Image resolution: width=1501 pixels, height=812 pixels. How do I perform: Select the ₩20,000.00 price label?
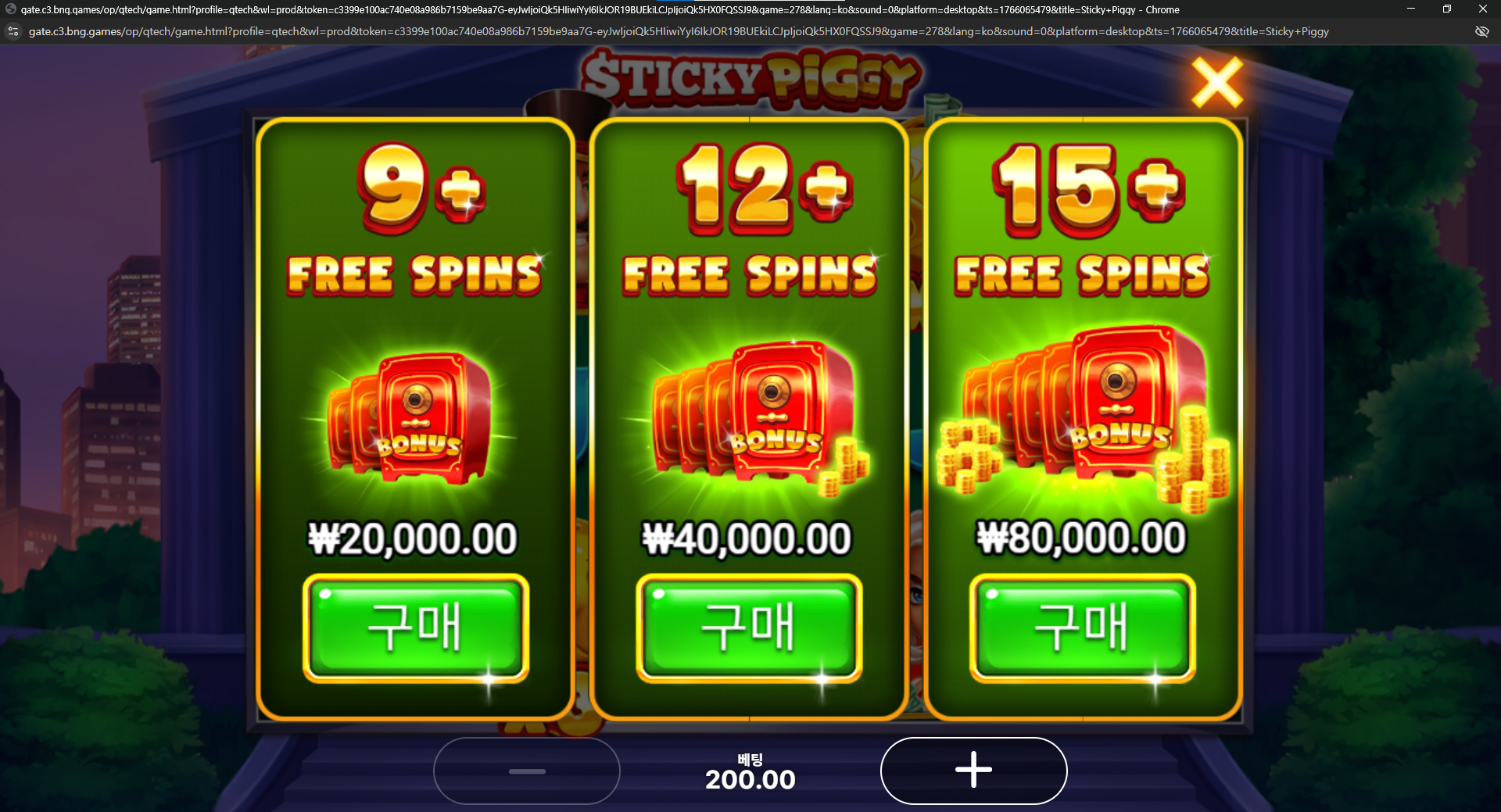[x=412, y=538]
